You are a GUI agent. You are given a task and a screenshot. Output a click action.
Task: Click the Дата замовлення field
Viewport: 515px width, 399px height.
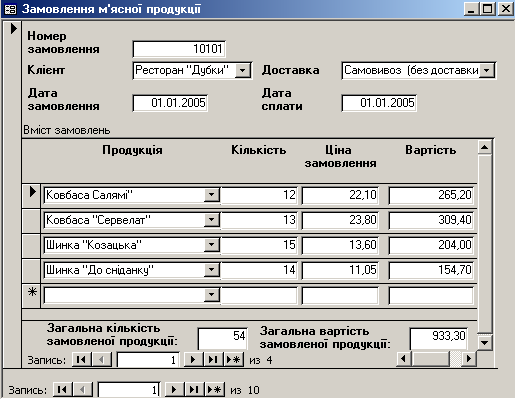[170, 103]
